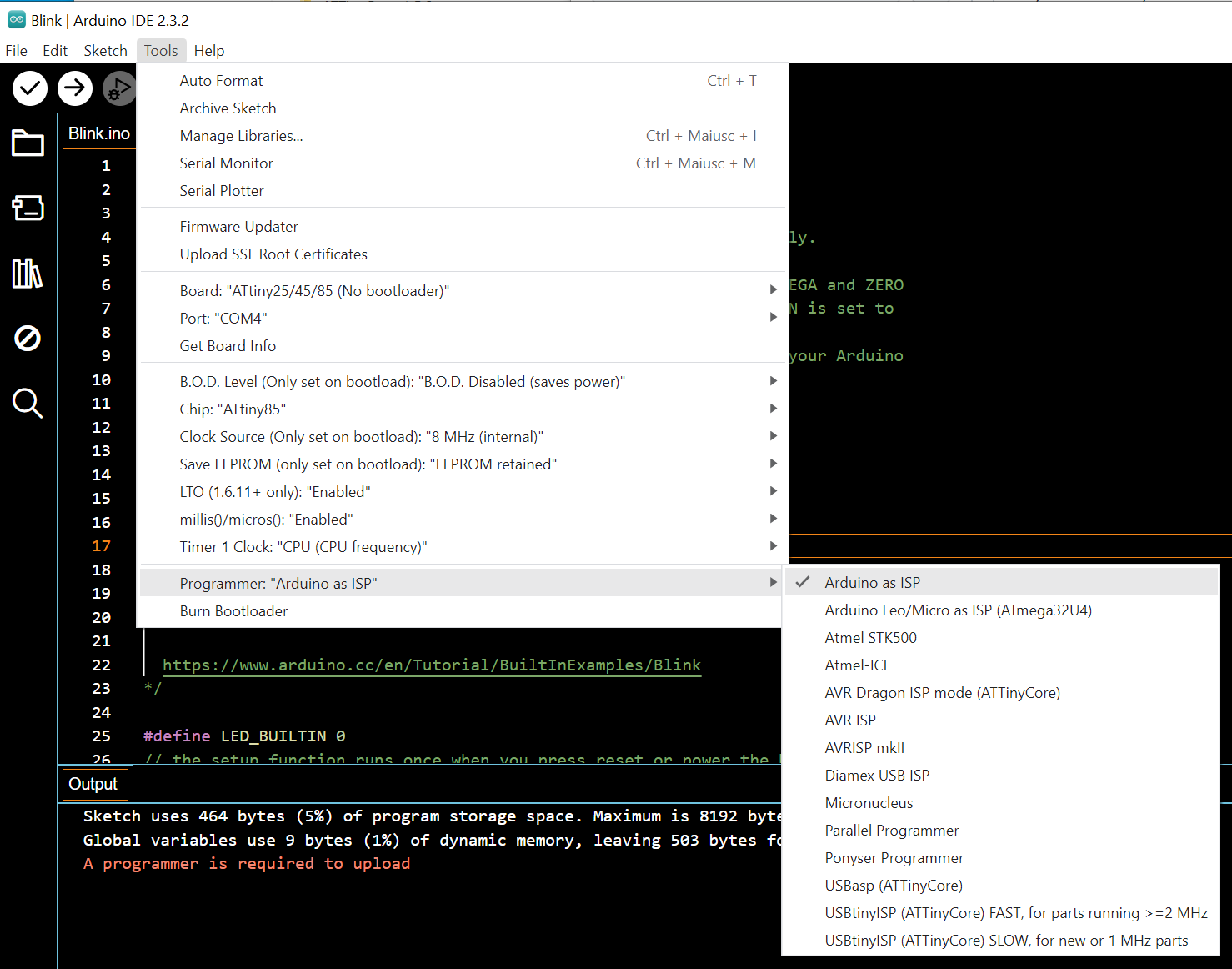The height and width of the screenshot is (969, 1232).
Task: Switch to the Blink.ino editor tab
Action: click(x=99, y=133)
